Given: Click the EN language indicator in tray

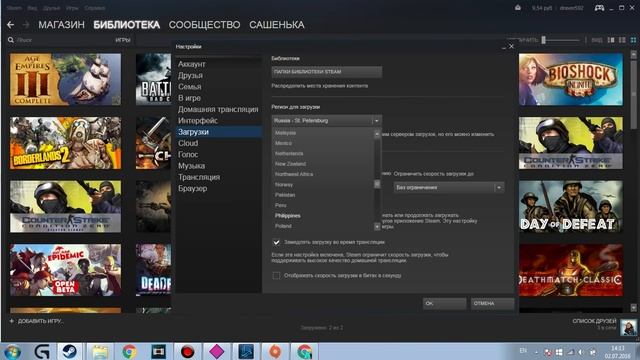Looking at the screenshot, I should (x=523, y=351).
